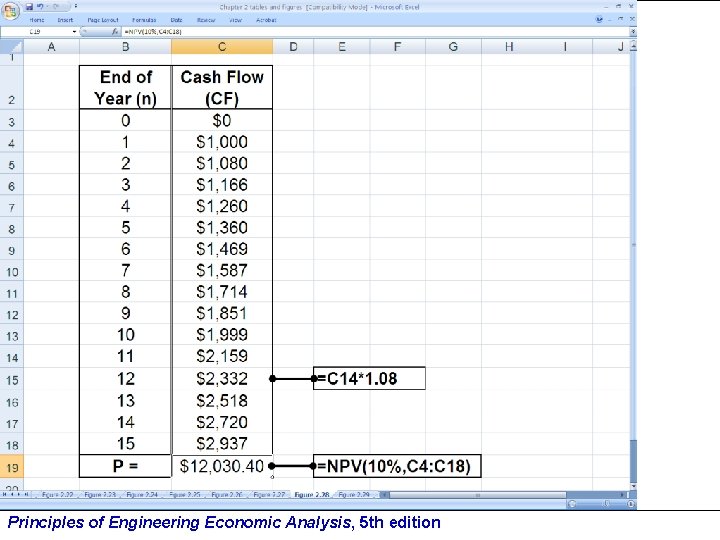Image resolution: width=720 pixels, height=540 pixels.
Task: Click the Insert Function fx icon
Action: point(115,32)
